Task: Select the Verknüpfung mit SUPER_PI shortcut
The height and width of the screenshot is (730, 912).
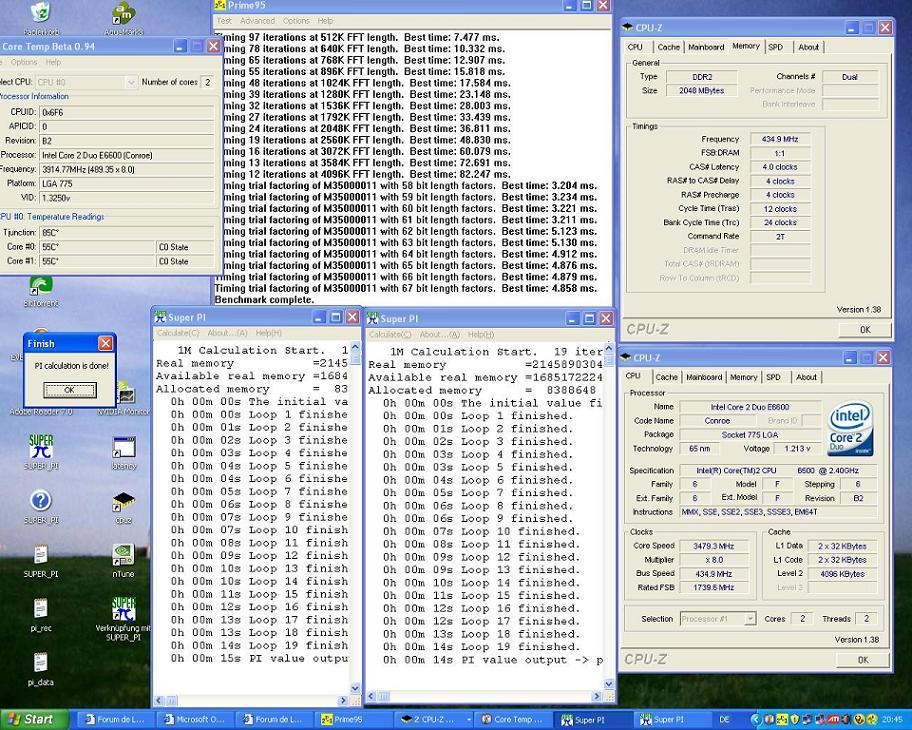Action: (x=123, y=608)
